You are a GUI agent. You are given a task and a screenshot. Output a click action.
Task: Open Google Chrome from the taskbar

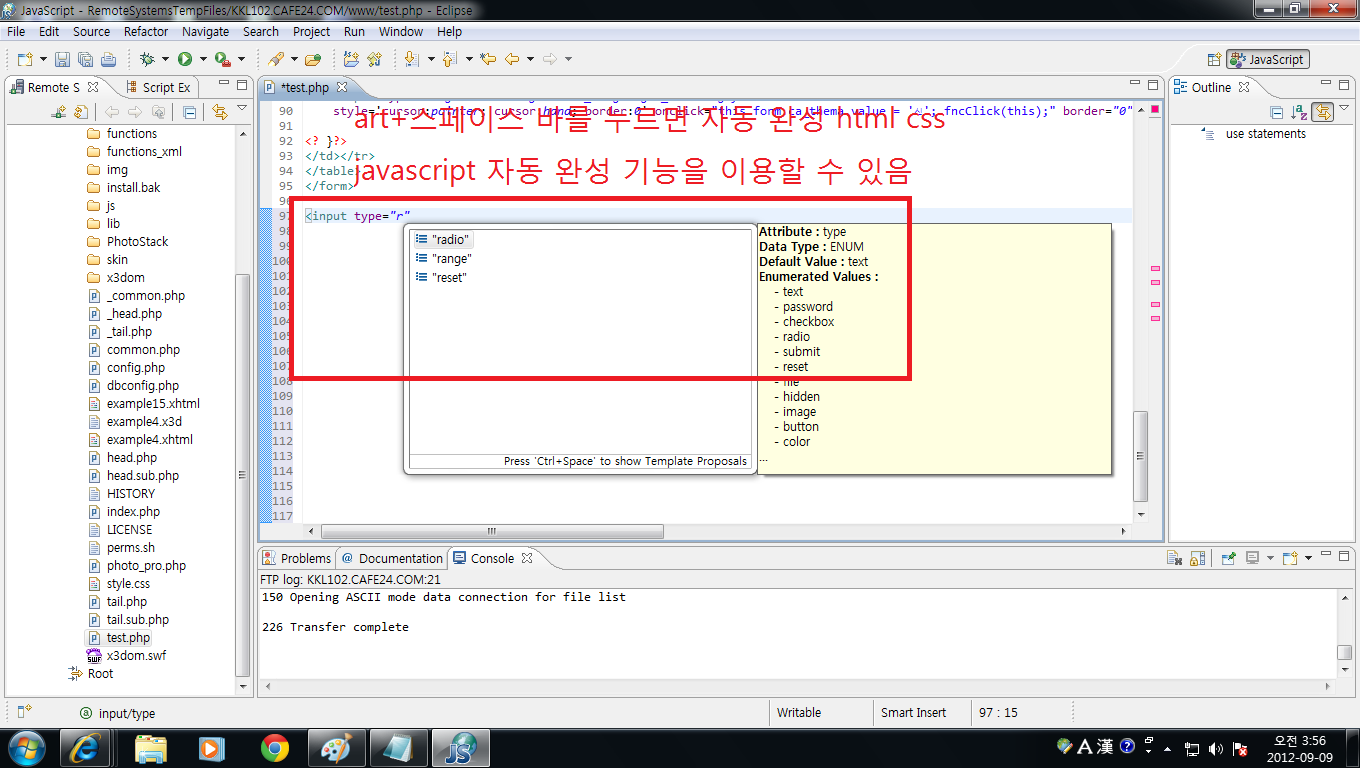[275, 747]
